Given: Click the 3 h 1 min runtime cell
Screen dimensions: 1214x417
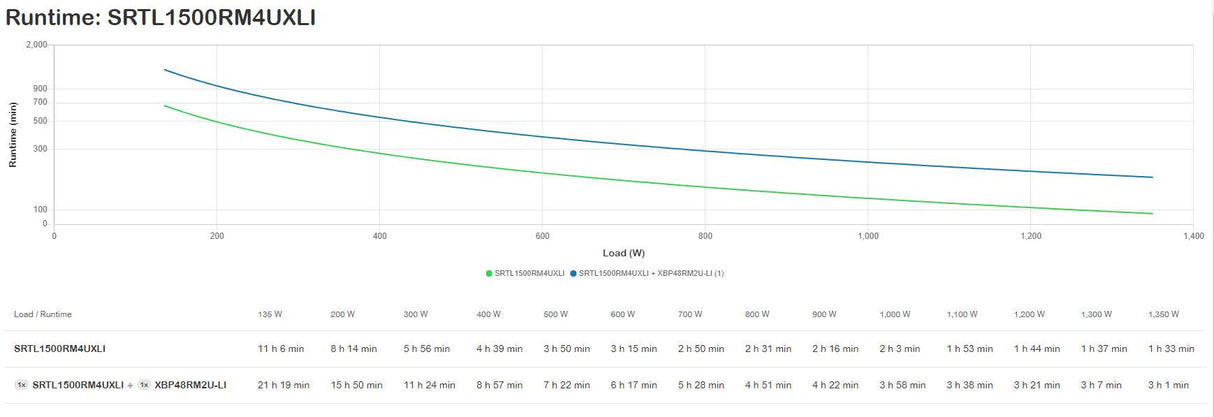Looking at the screenshot, I should click(1168, 385).
